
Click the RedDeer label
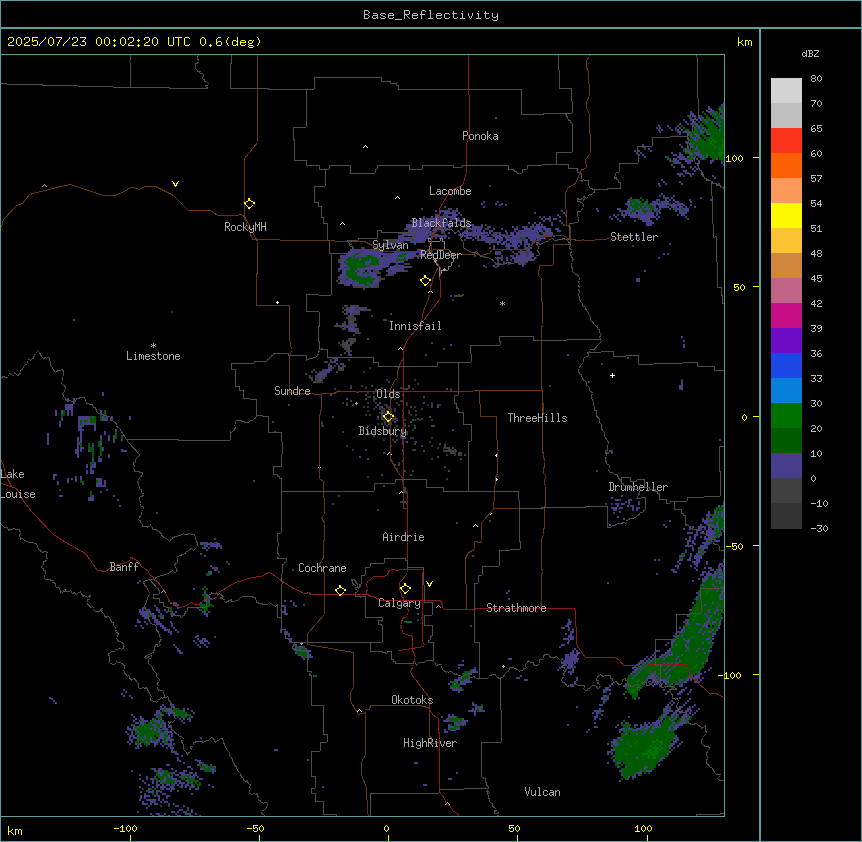(440, 255)
